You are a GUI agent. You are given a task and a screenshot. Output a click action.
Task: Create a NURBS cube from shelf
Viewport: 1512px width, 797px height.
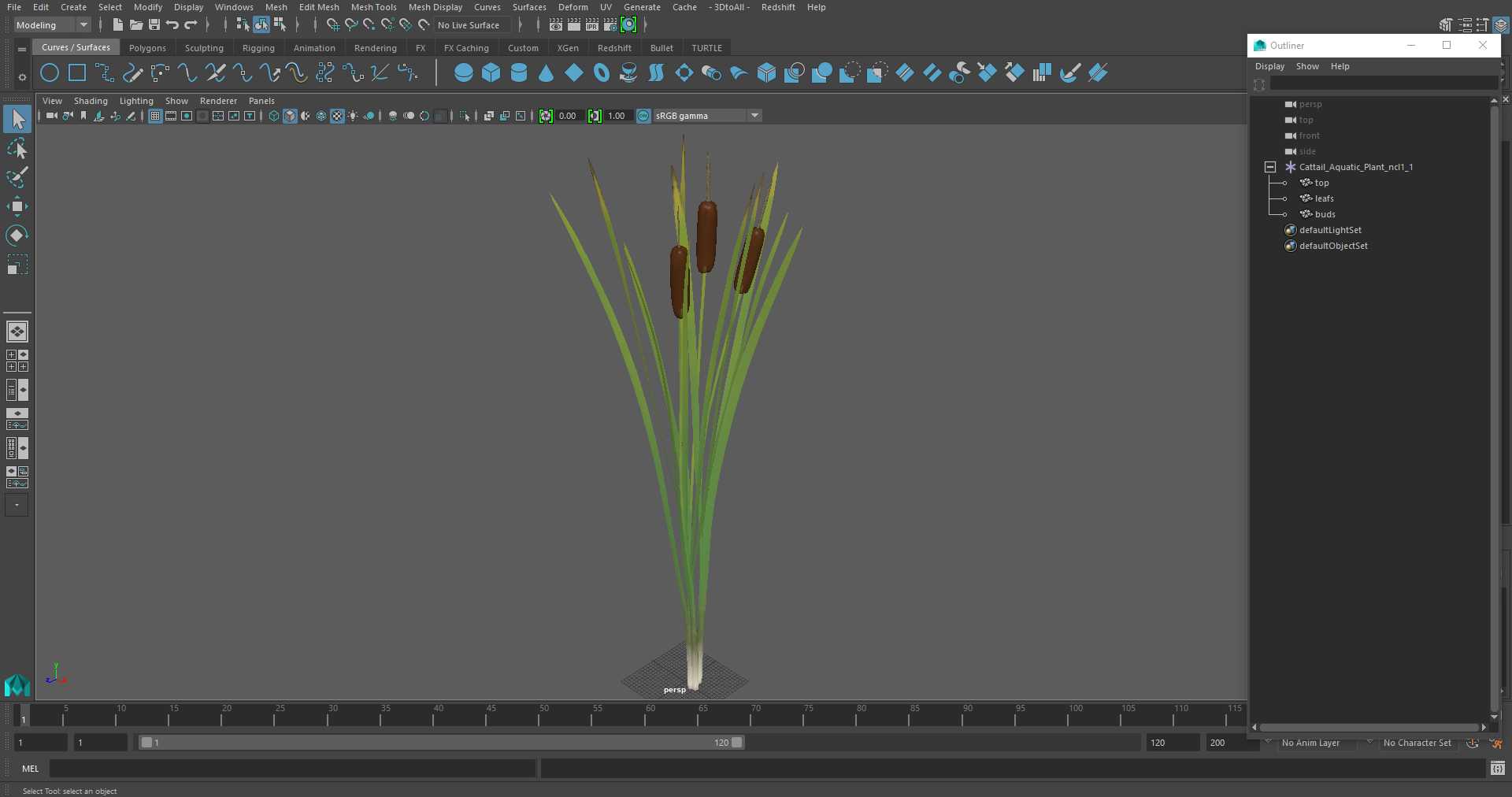point(491,73)
